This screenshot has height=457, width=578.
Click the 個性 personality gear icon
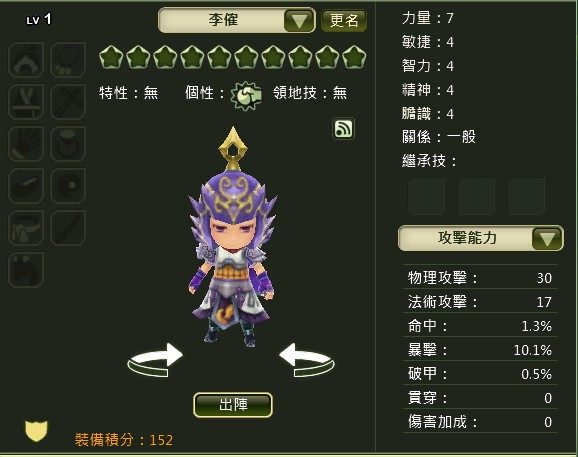point(246,96)
